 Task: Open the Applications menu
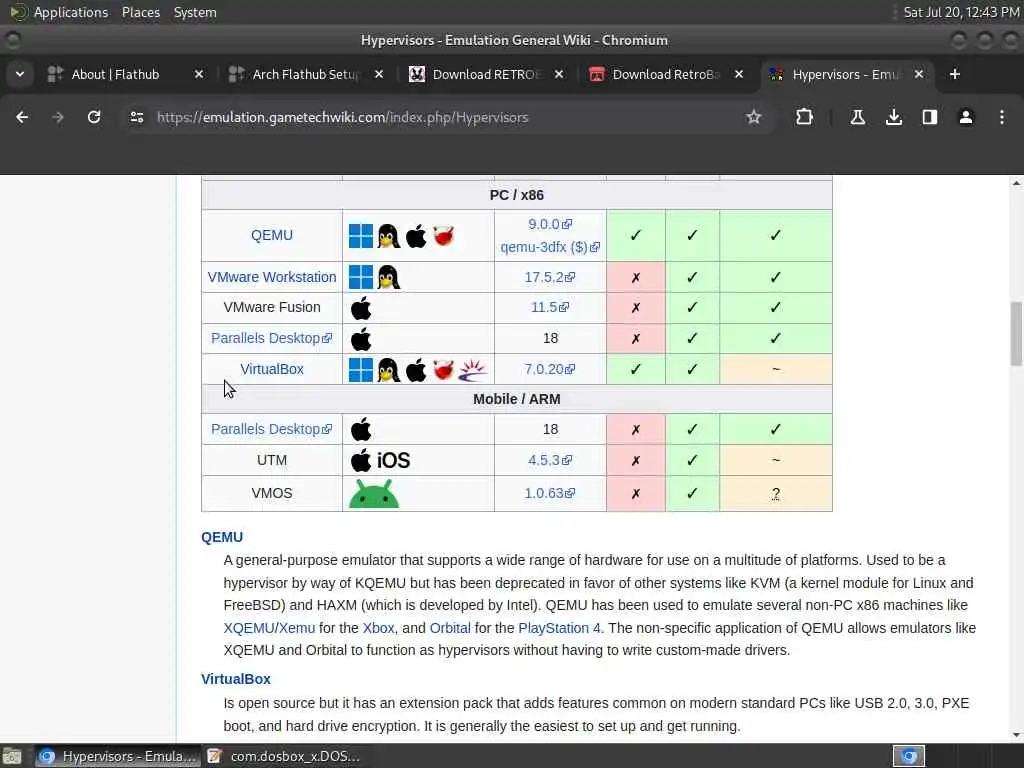(x=71, y=12)
